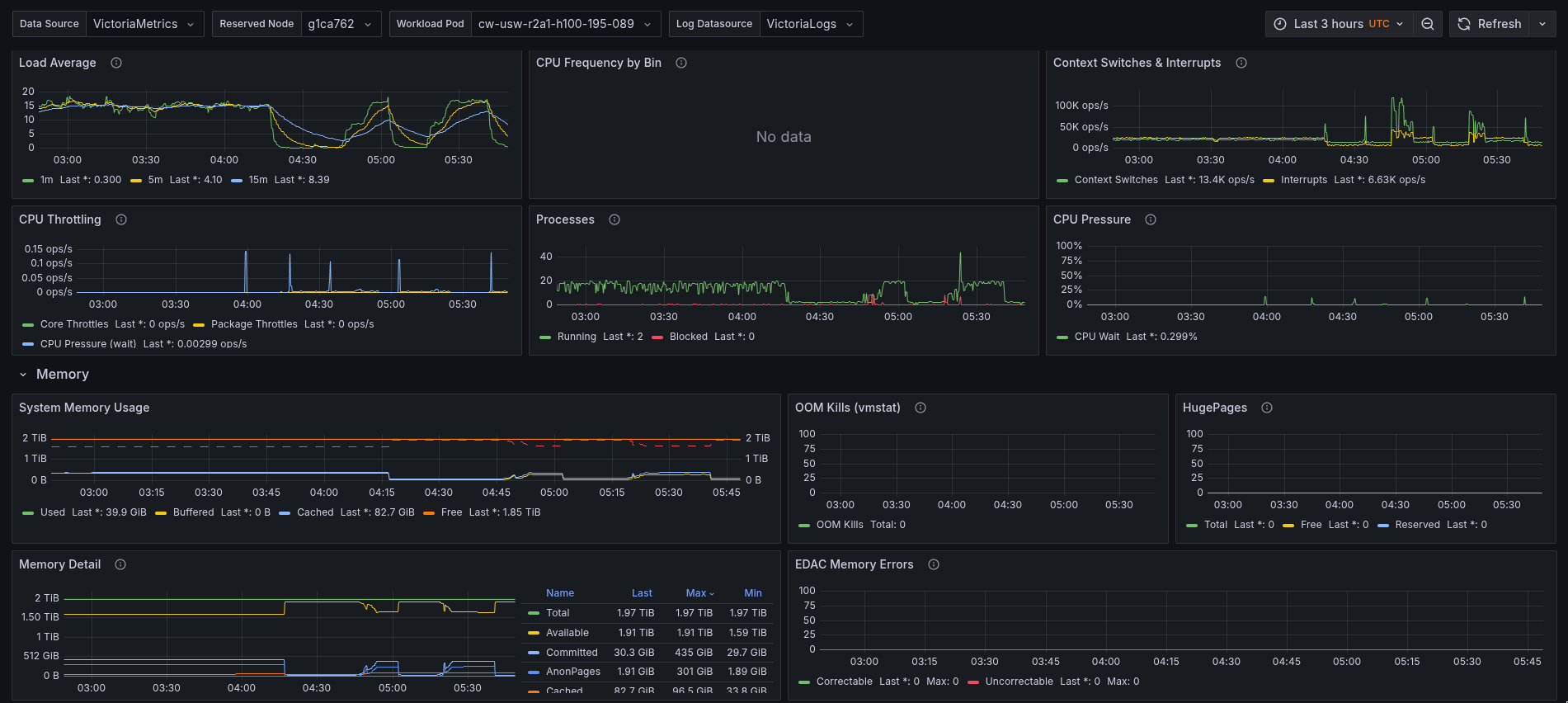This screenshot has width=1568, height=703.
Task: Click the No data message in CPU Frequency
Action: [x=784, y=137]
